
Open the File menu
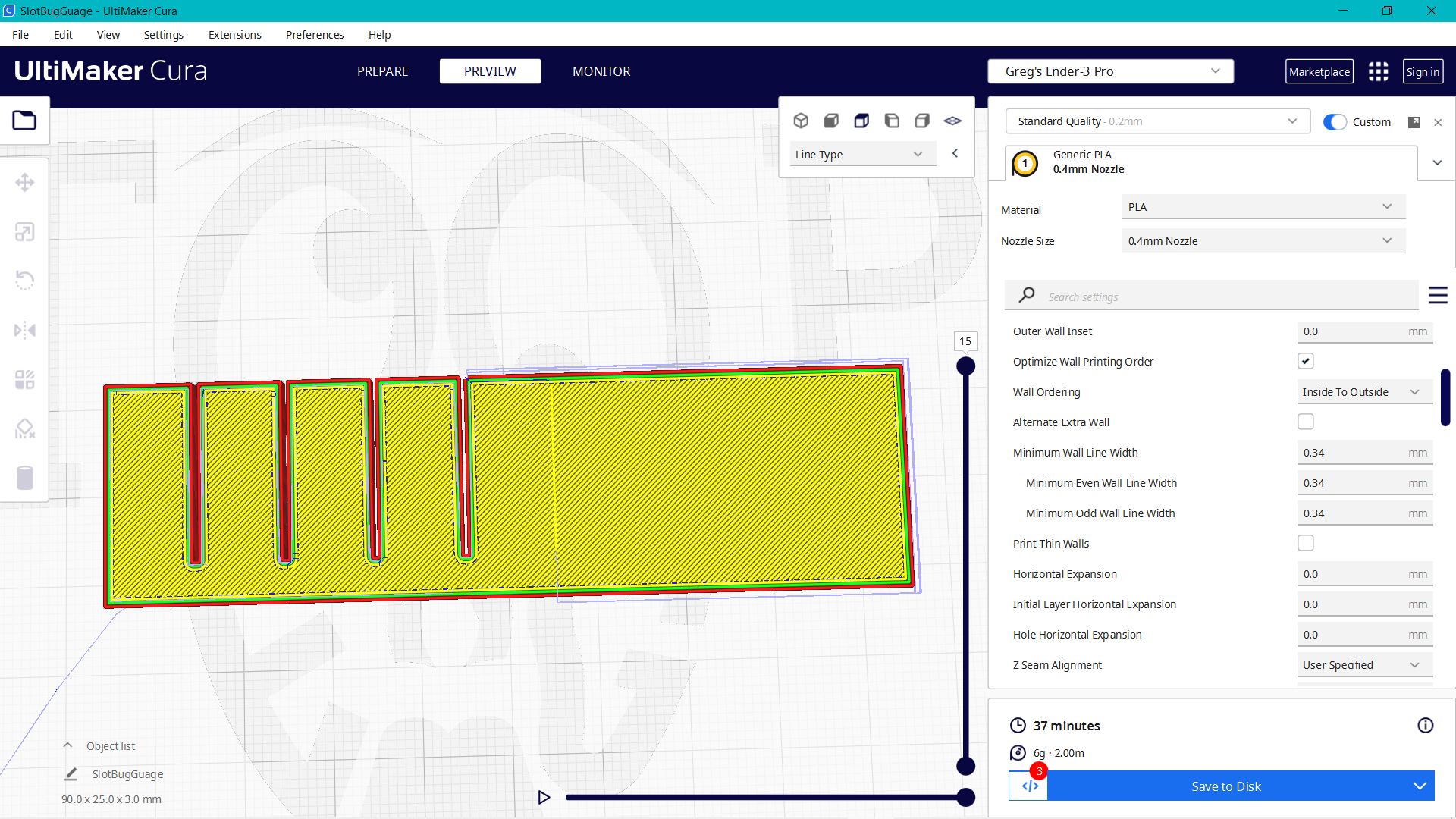click(x=20, y=35)
